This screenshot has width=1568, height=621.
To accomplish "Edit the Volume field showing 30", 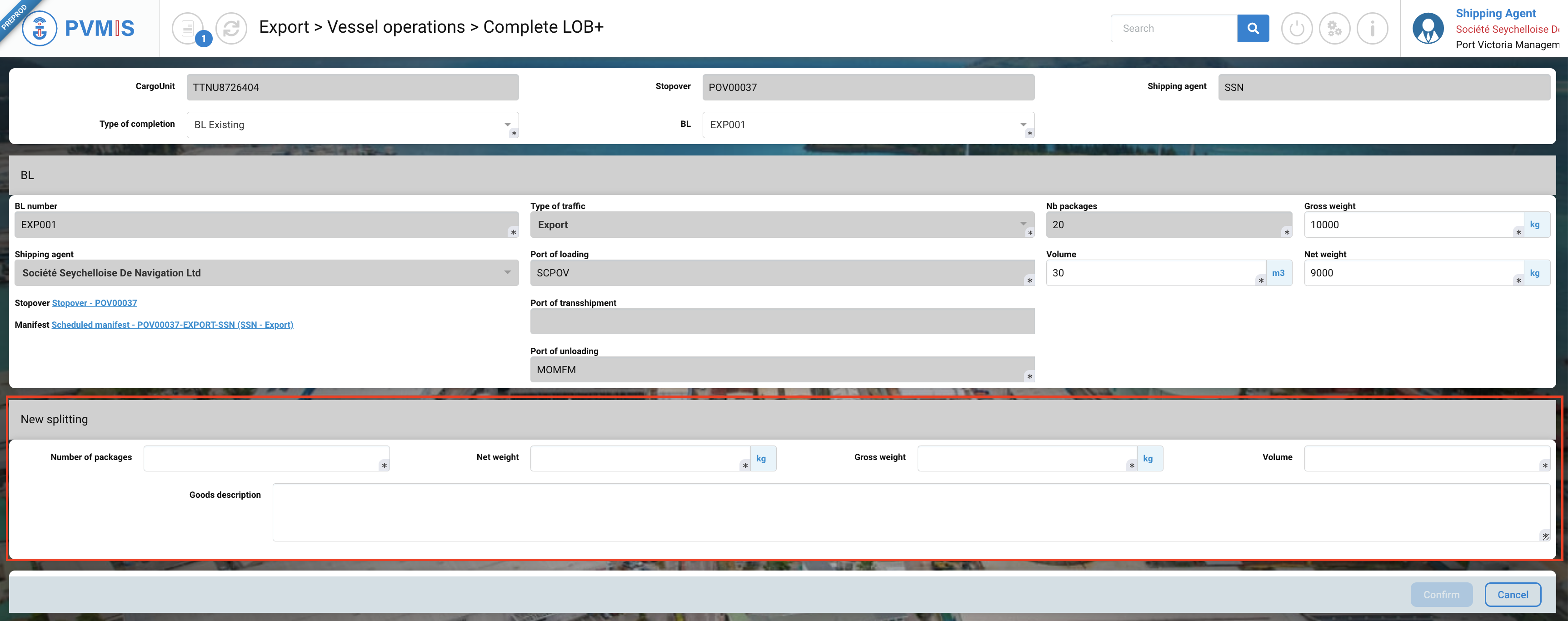I will (1156, 273).
